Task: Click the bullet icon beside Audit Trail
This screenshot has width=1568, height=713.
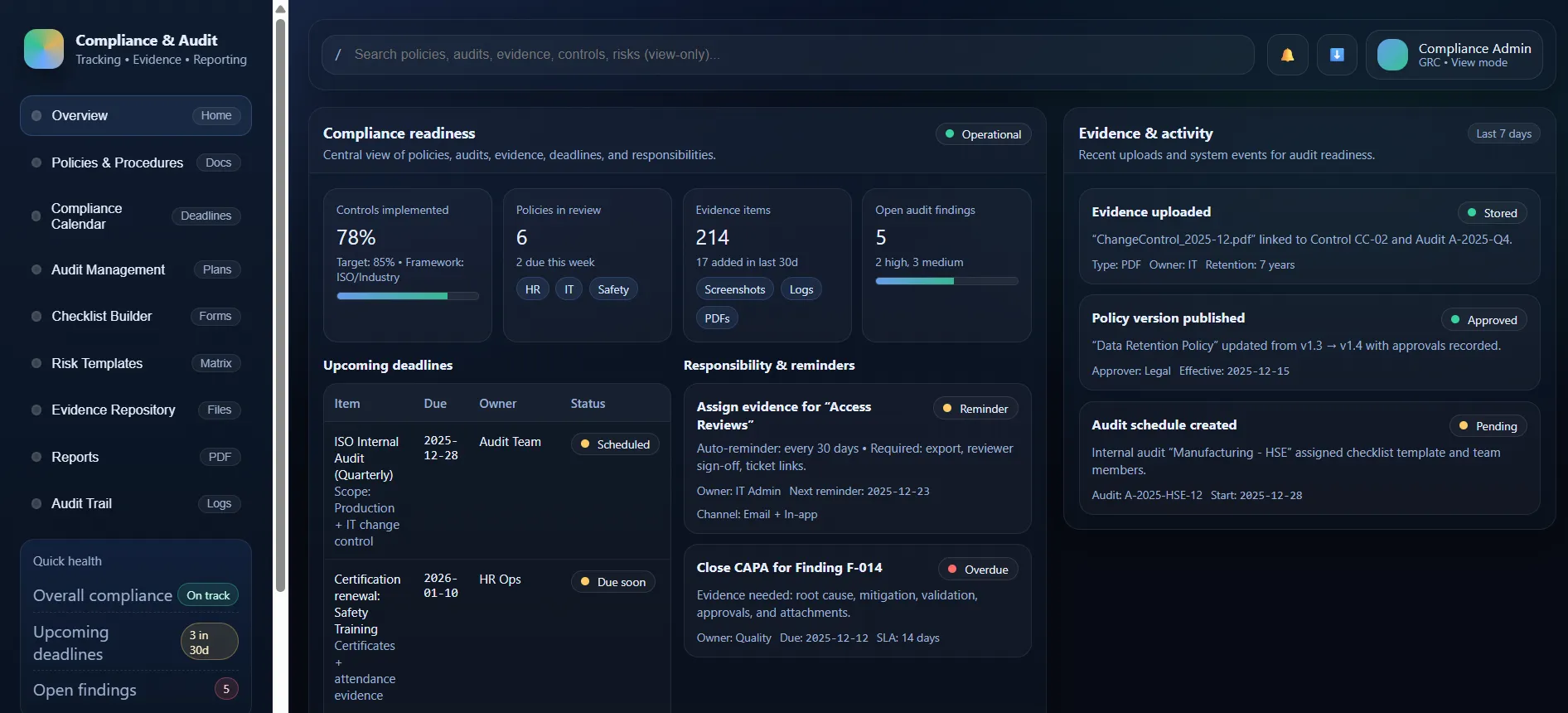Action: [x=36, y=504]
